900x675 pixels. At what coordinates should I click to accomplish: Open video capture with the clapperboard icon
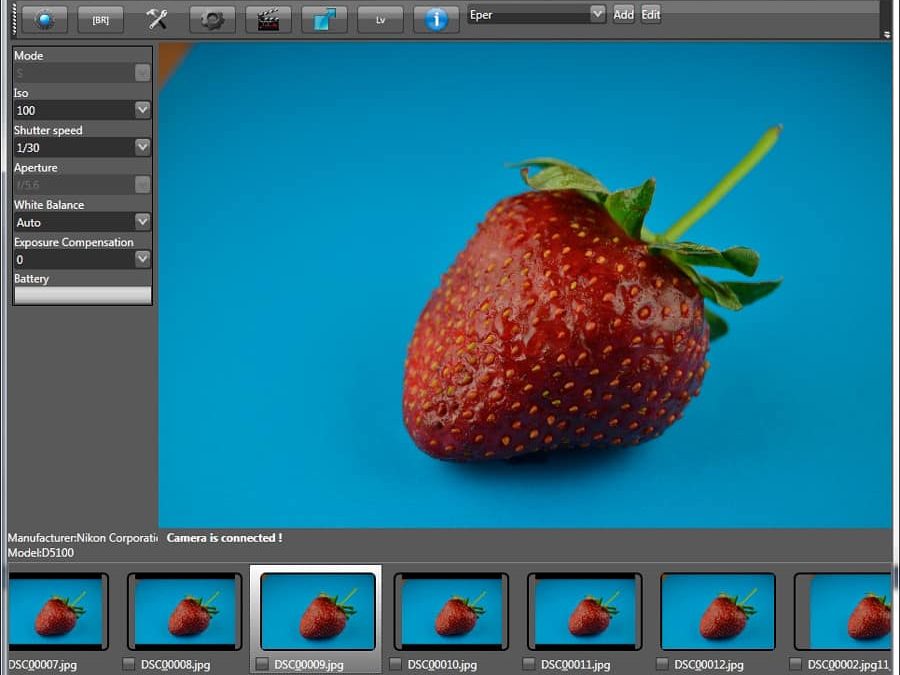coord(268,18)
